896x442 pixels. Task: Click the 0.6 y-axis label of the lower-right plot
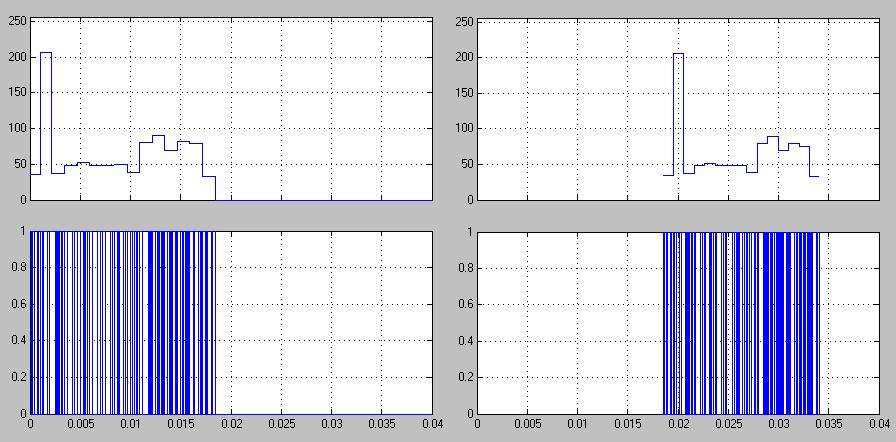(466, 304)
